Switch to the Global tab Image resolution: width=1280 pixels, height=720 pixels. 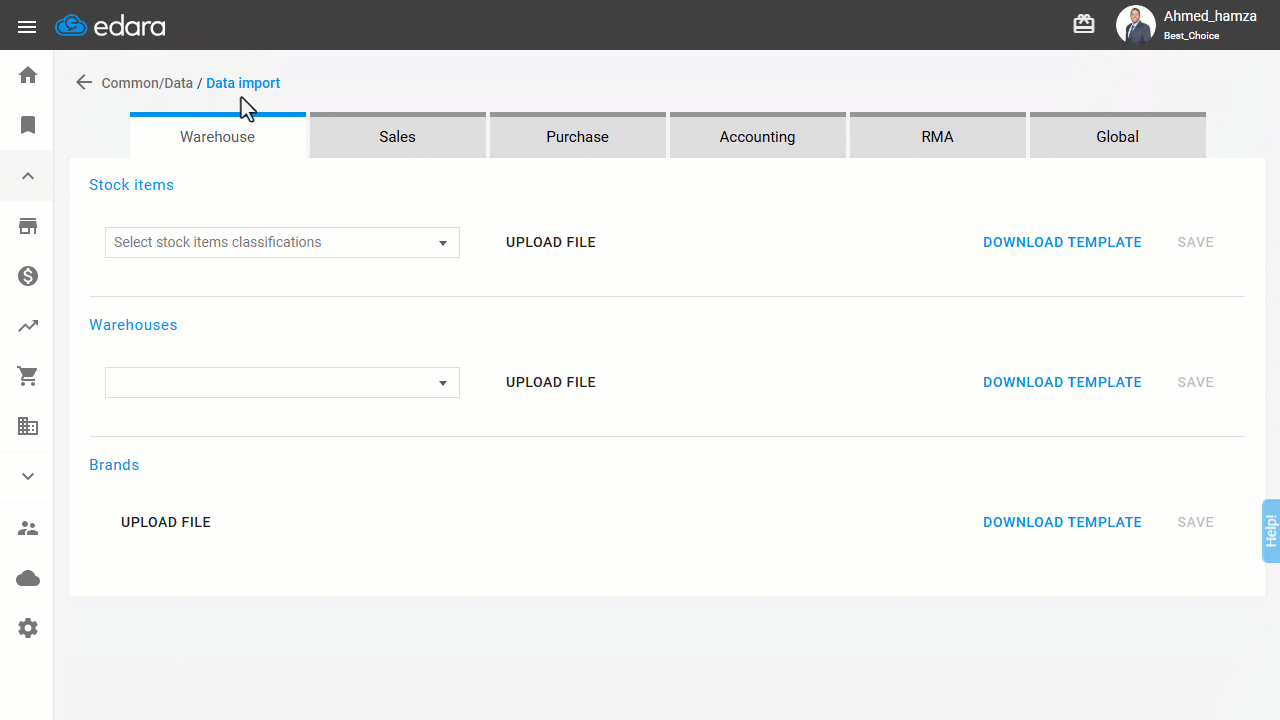[1118, 136]
